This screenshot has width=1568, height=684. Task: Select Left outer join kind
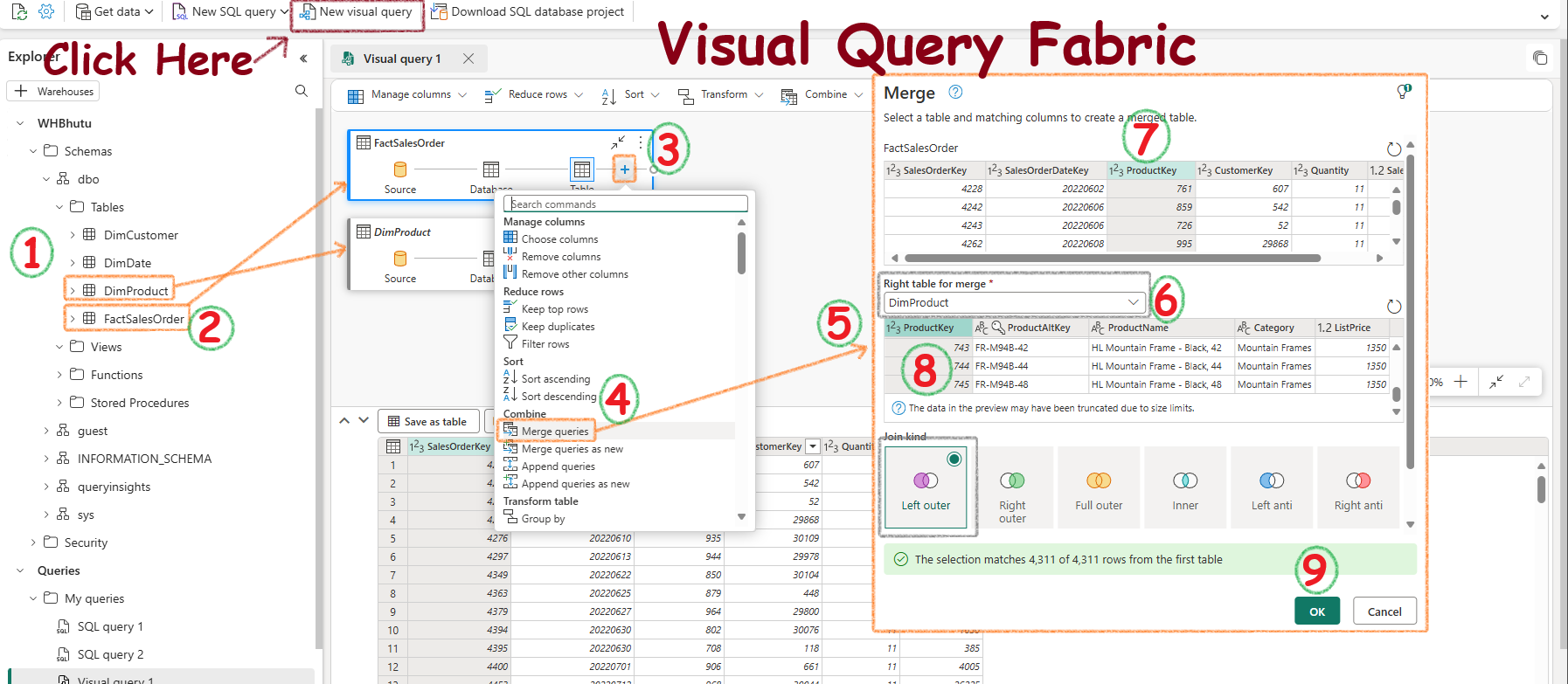coord(926,487)
